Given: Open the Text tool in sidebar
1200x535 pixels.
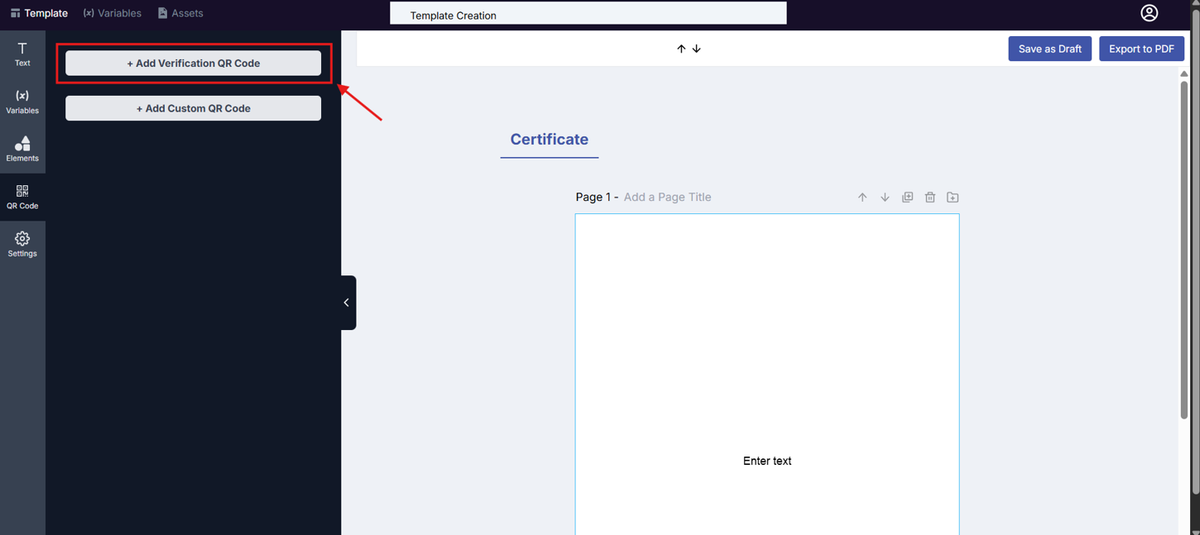Looking at the screenshot, I should click(x=22, y=54).
